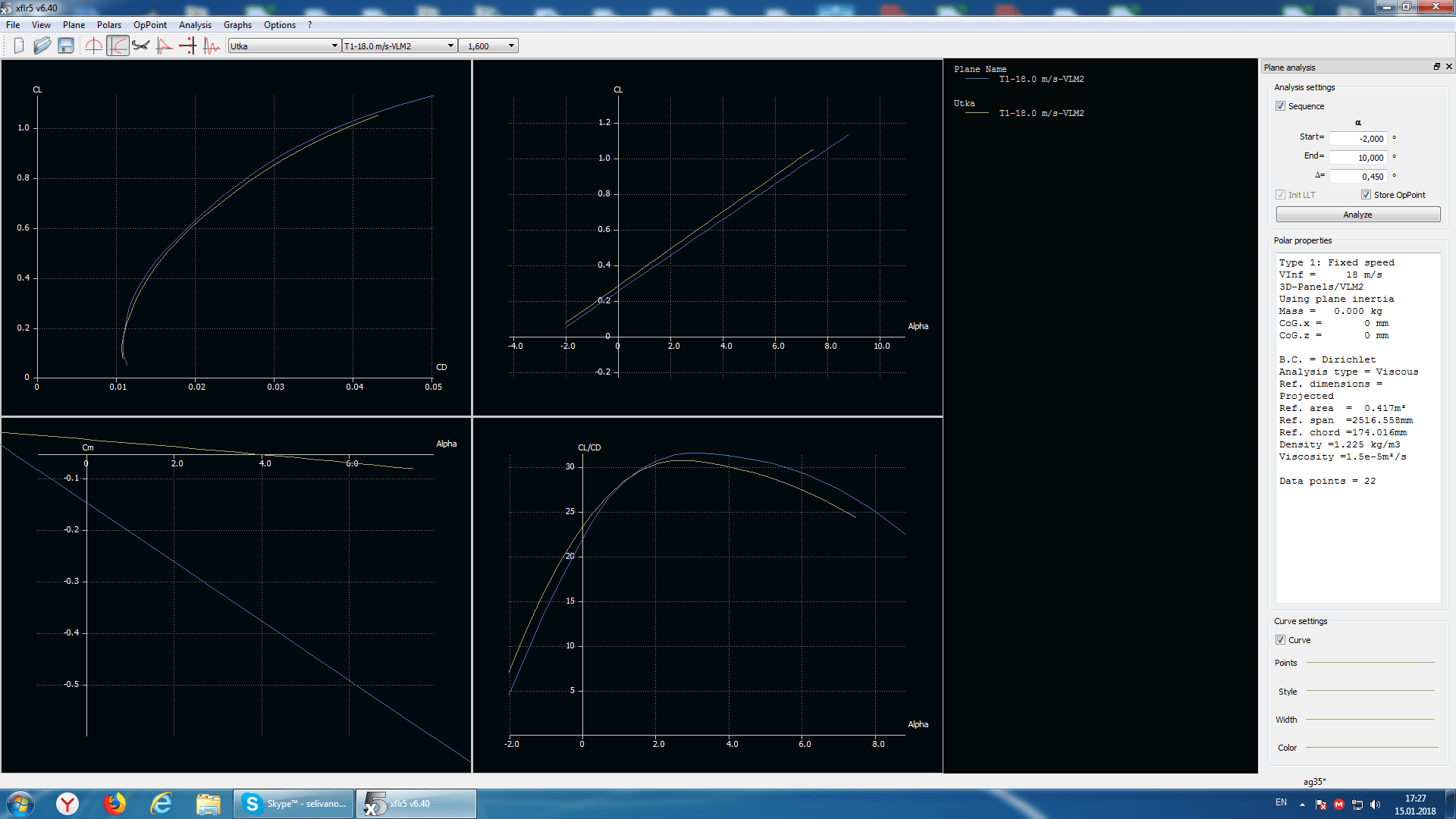Open the Polars menu
This screenshot has width=1456, height=819.
coord(108,25)
